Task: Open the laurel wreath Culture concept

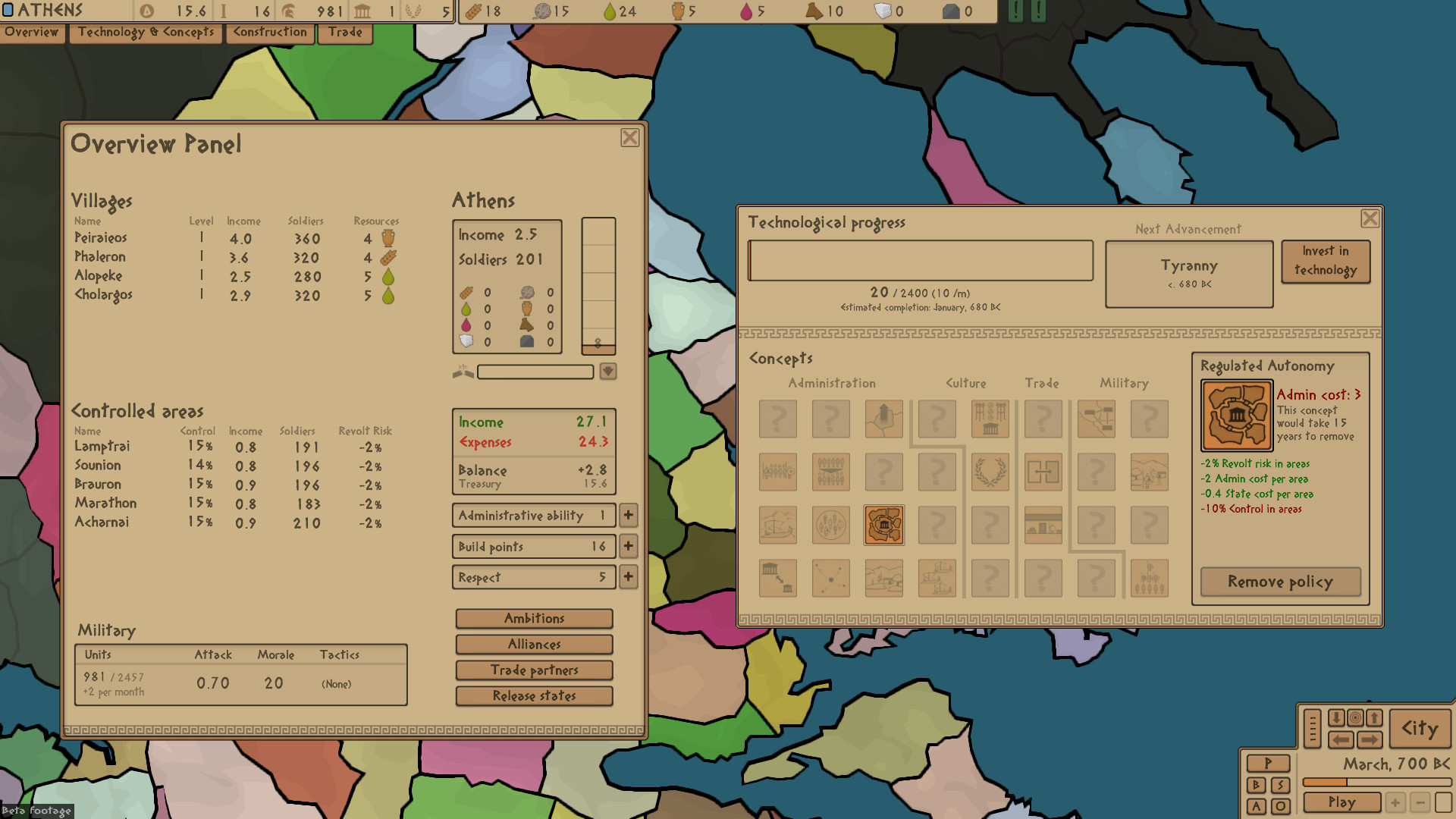Action: point(990,472)
